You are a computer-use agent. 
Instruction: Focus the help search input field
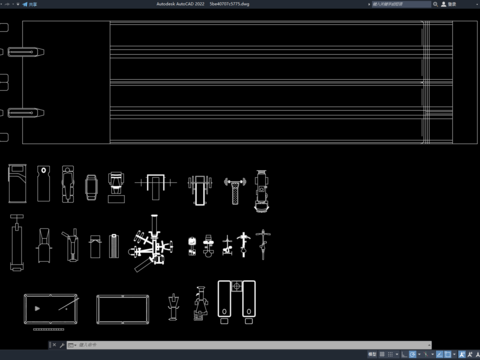pos(401,4)
